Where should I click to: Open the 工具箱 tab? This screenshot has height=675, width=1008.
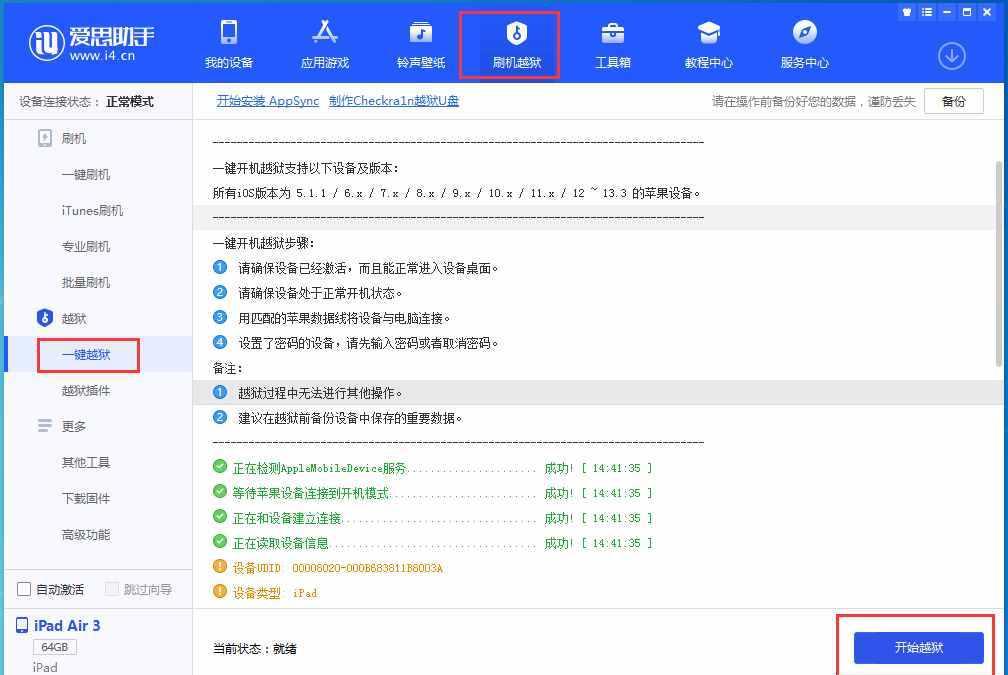pyautogui.click(x=612, y=44)
